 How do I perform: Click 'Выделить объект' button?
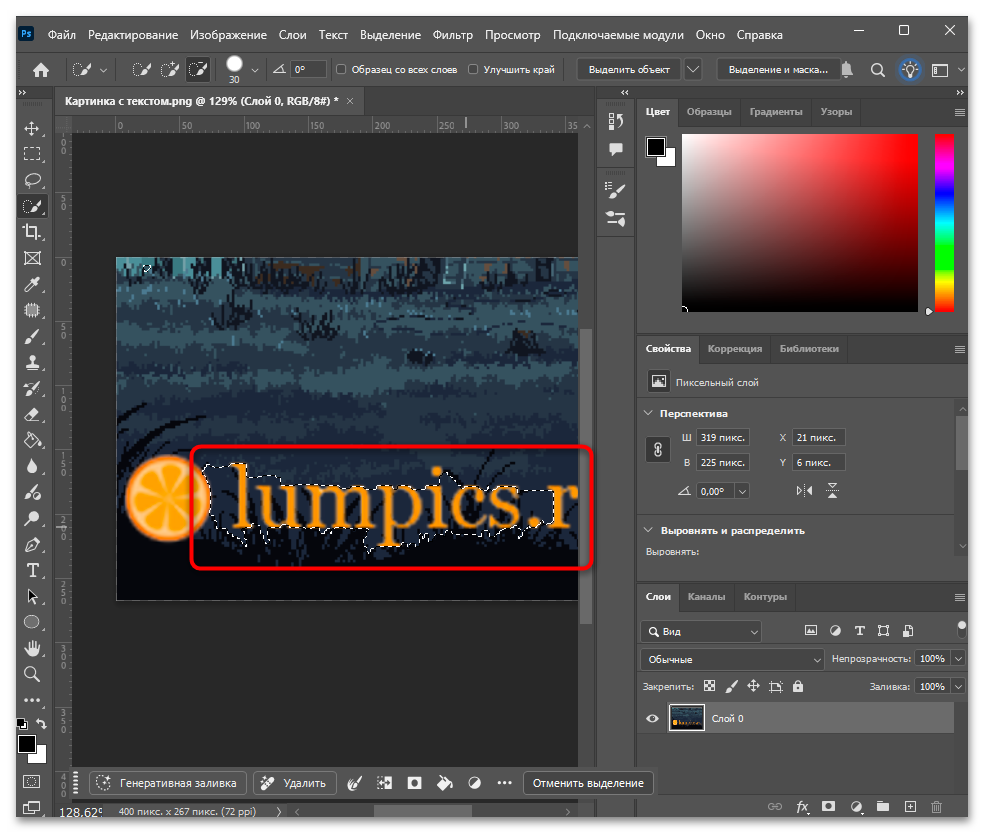click(629, 70)
